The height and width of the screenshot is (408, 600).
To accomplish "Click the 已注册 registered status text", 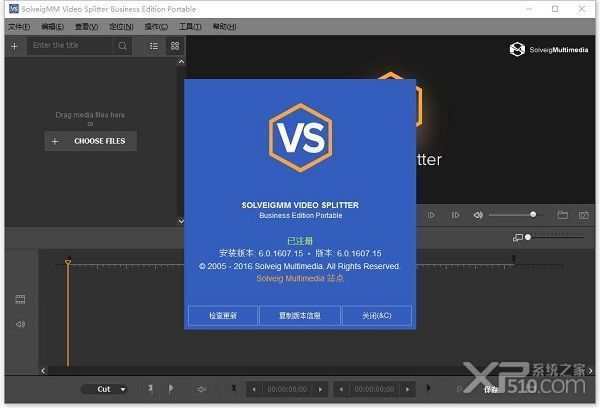I will pos(300,241).
